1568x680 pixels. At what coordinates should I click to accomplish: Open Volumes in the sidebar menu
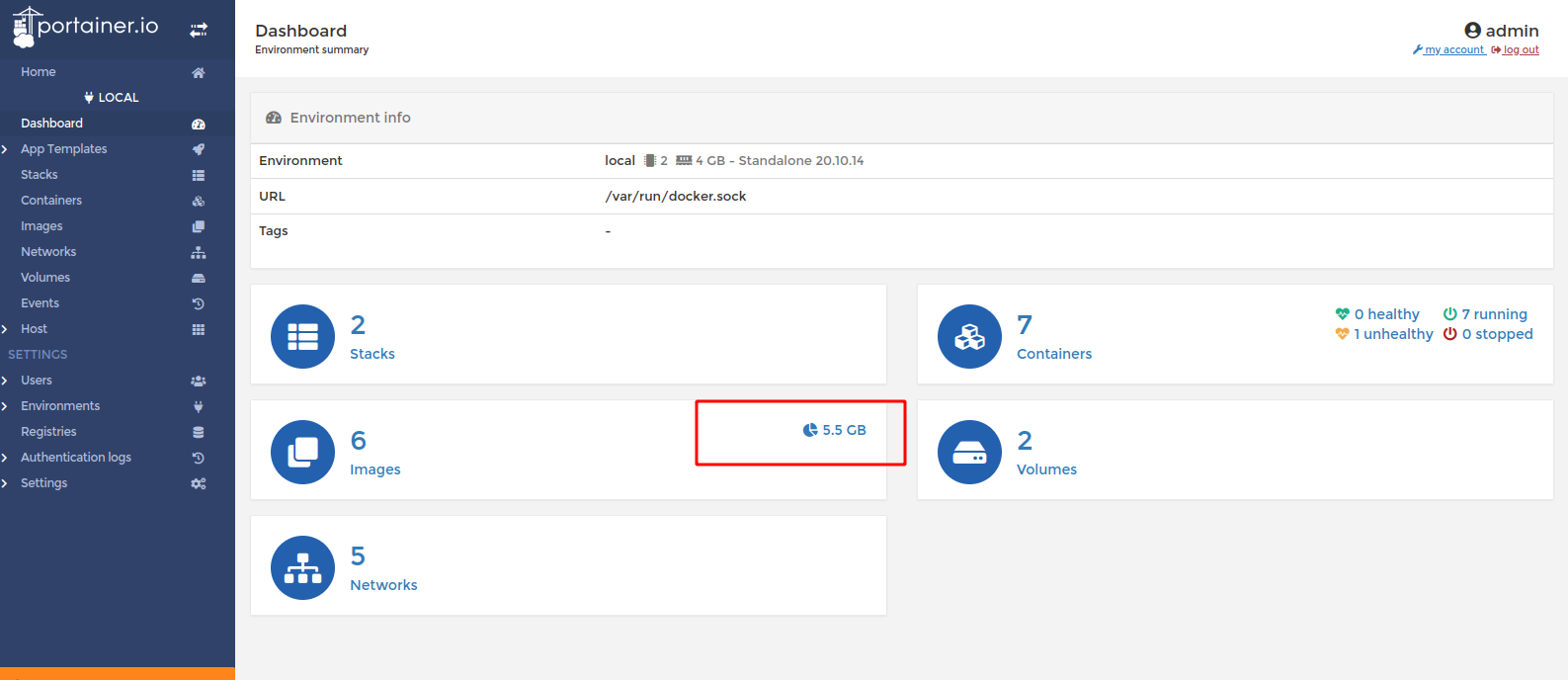pos(45,278)
